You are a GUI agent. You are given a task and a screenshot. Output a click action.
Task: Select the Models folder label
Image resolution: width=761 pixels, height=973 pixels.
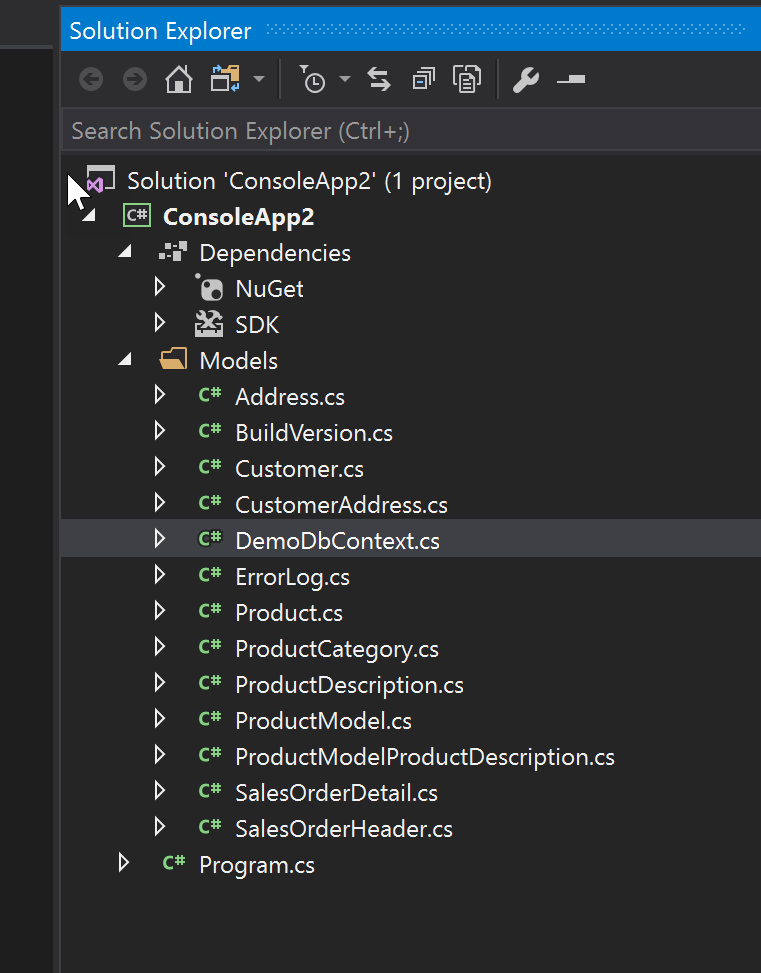click(x=238, y=361)
